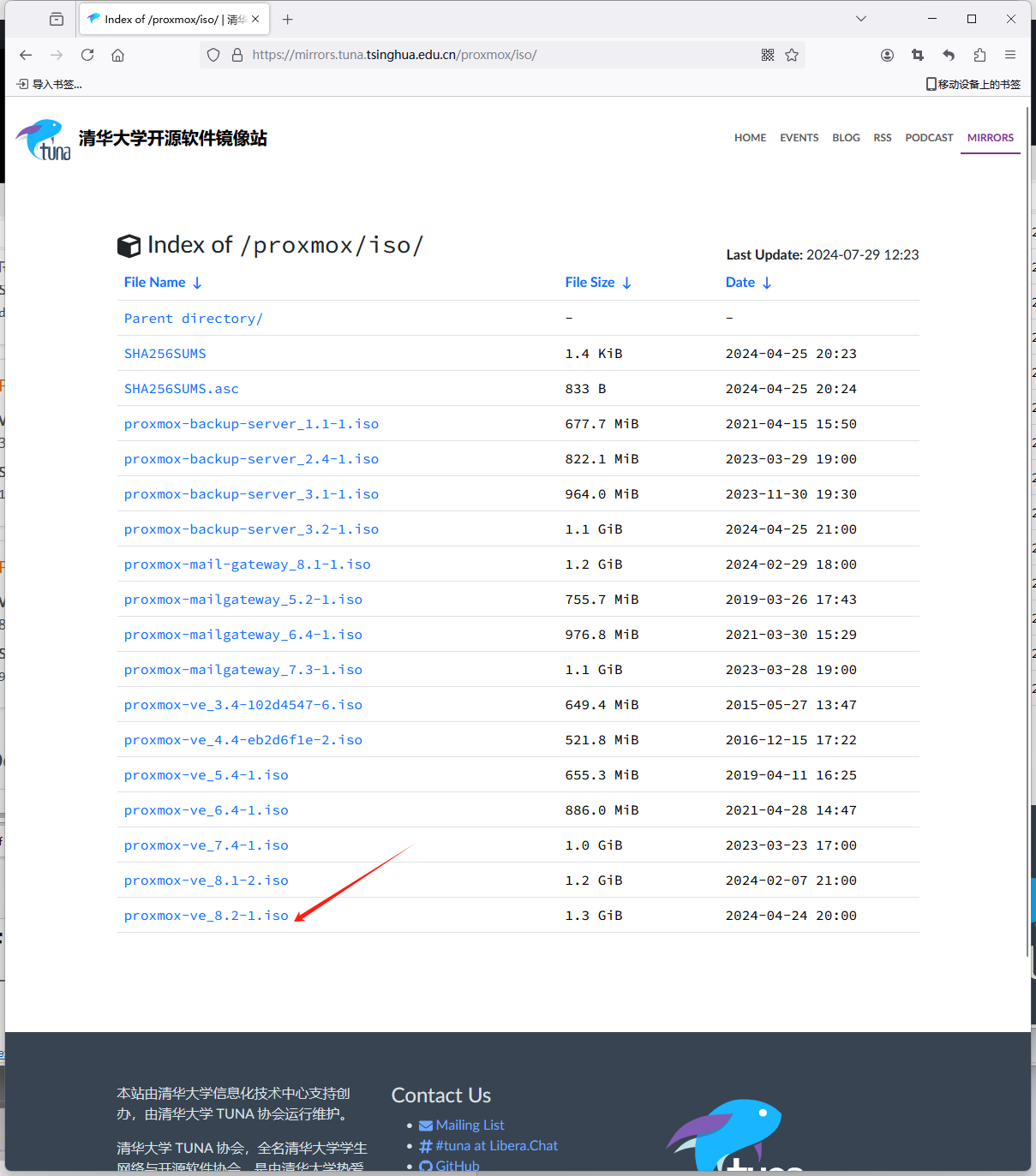Image resolution: width=1036 pixels, height=1176 pixels.
Task: Download proxmox-backup-server_2.4-1.iso
Action: [251, 459]
